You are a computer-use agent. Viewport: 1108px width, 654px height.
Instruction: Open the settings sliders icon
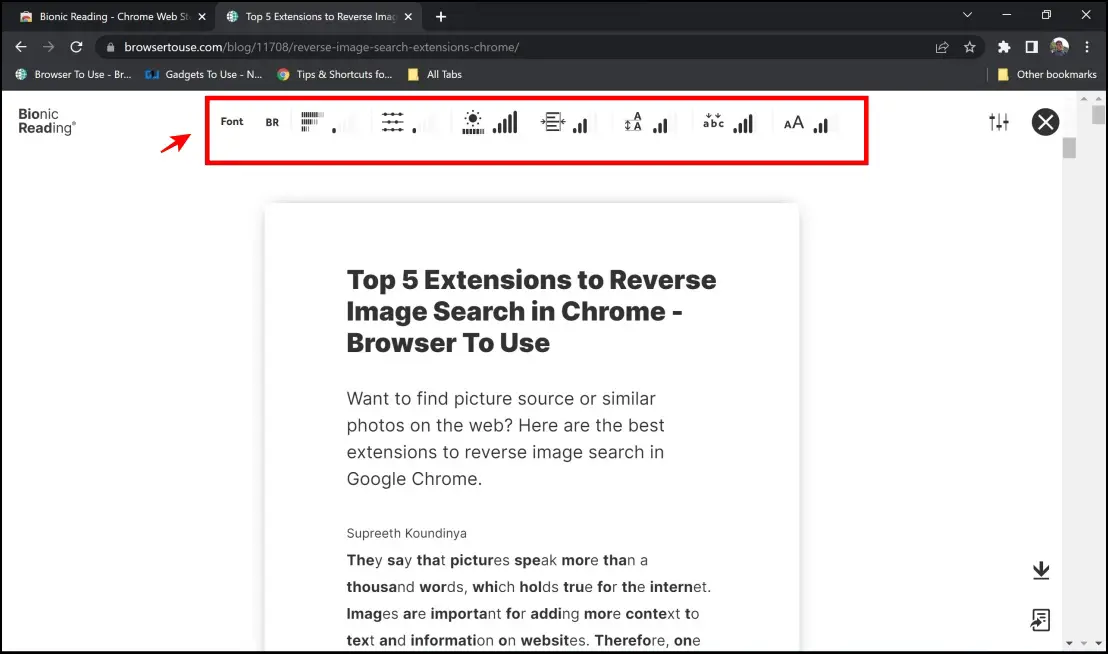(x=999, y=122)
